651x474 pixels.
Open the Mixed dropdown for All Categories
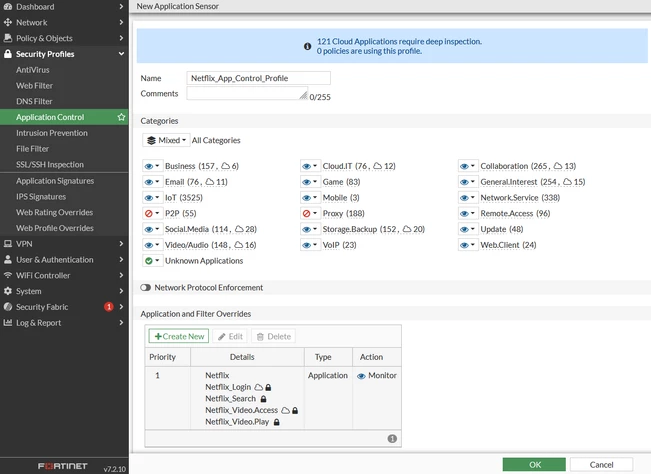(166, 140)
